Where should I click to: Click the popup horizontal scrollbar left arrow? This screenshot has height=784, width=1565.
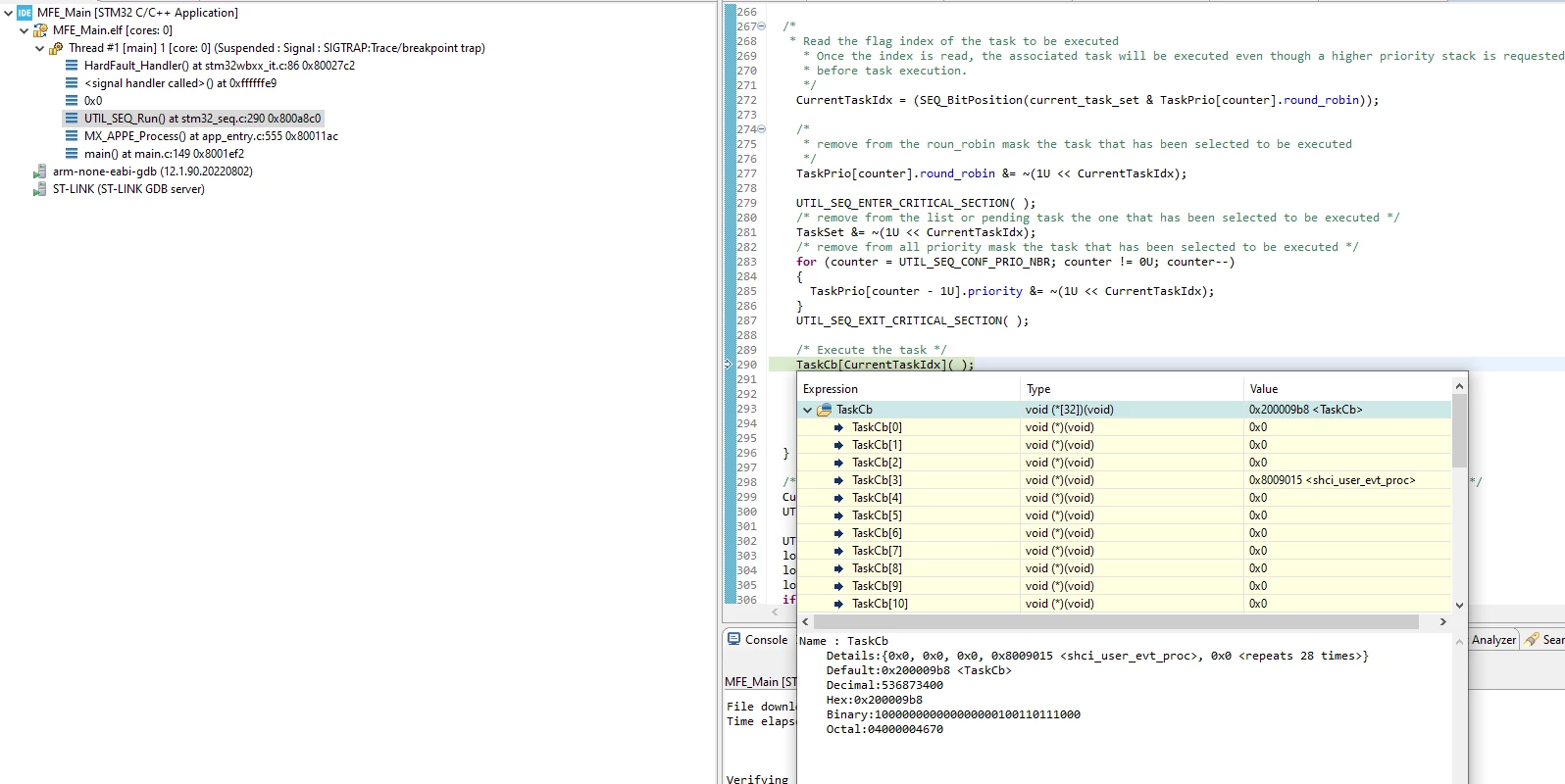[x=806, y=621]
